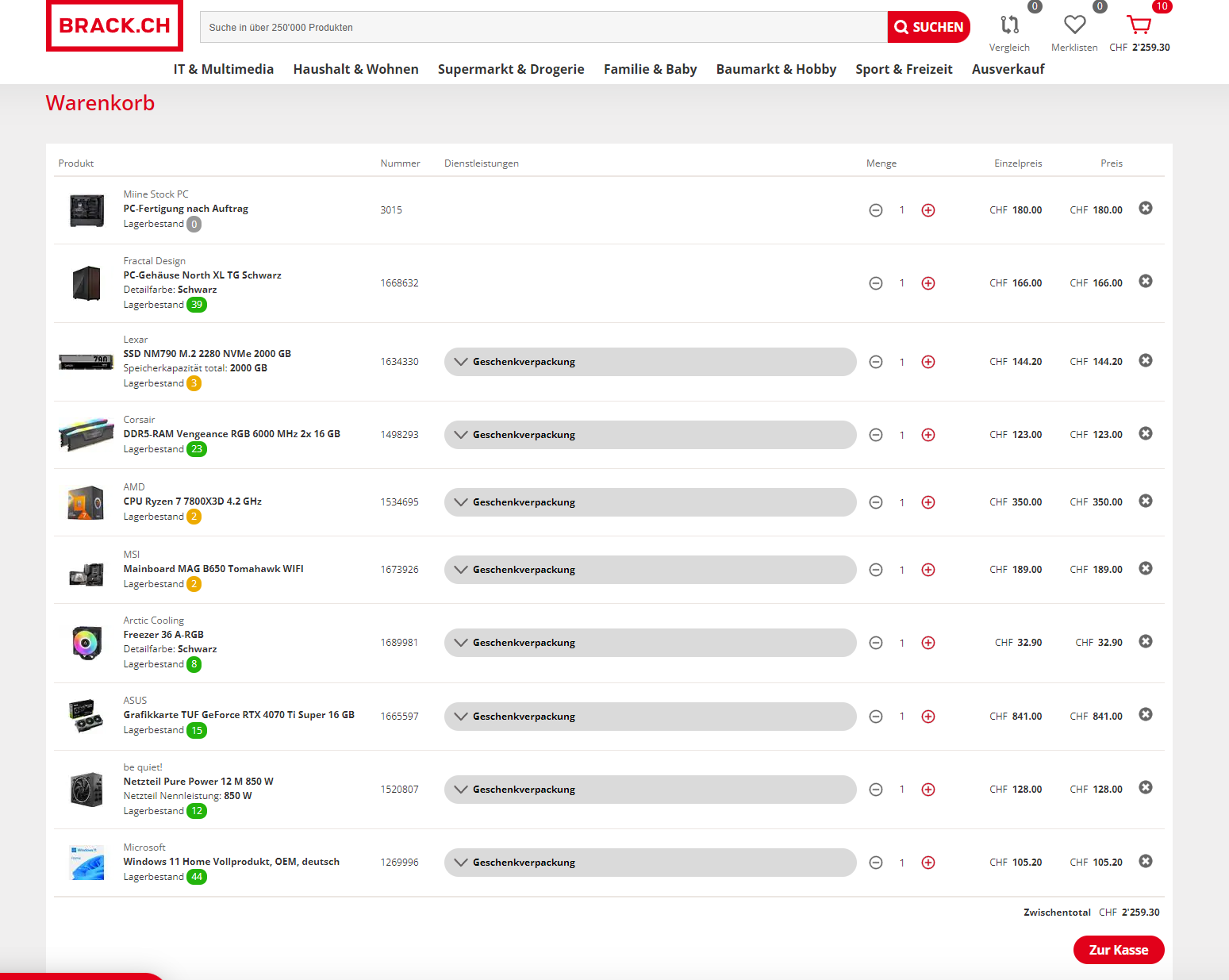Increase quantity of Lexar SSD NM790
The image size is (1229, 980).
point(928,362)
